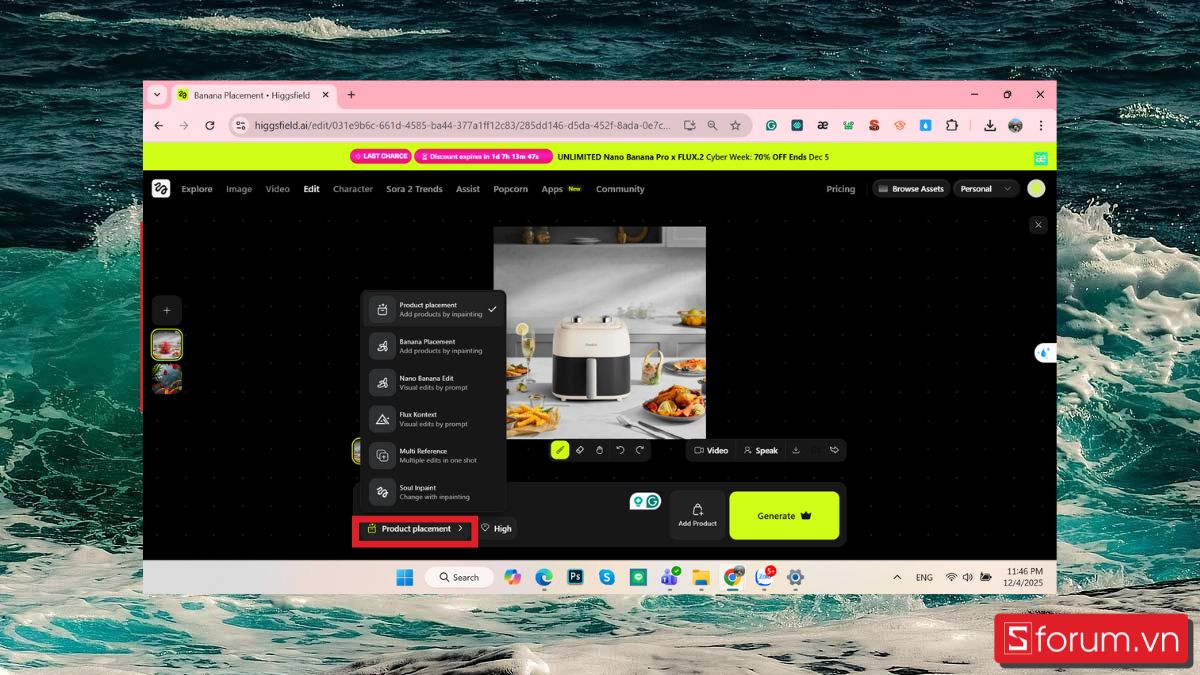Select the first thumbnail with the yellow border
This screenshot has height=675, width=1200.
pos(166,344)
